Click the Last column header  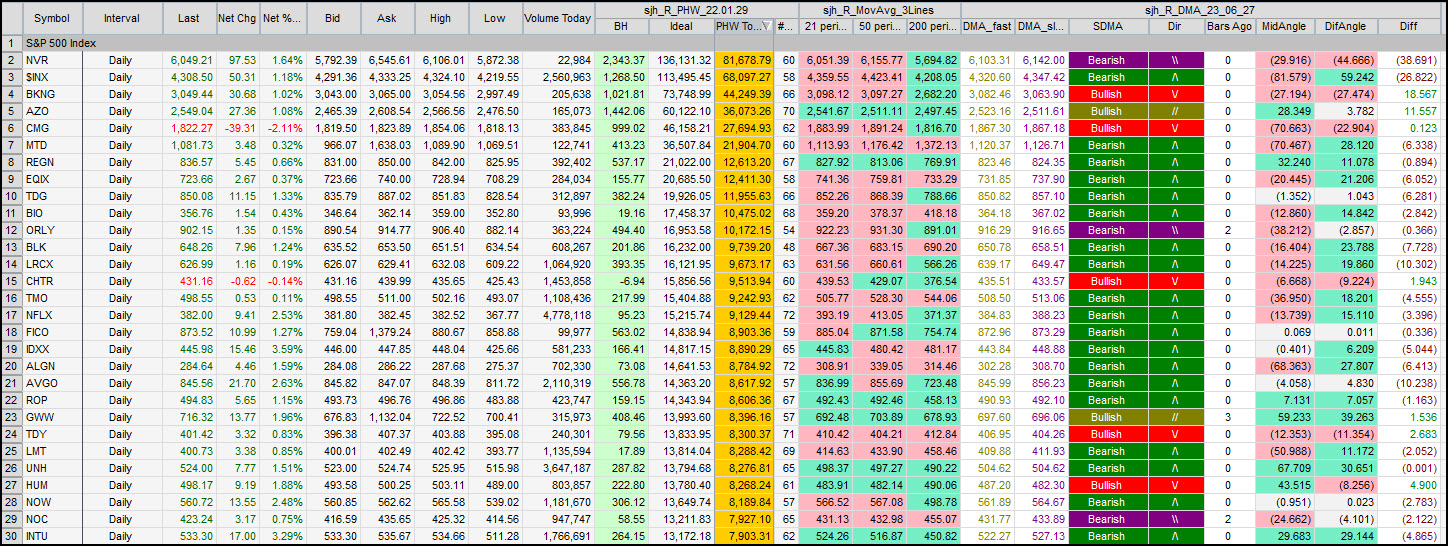click(x=188, y=18)
